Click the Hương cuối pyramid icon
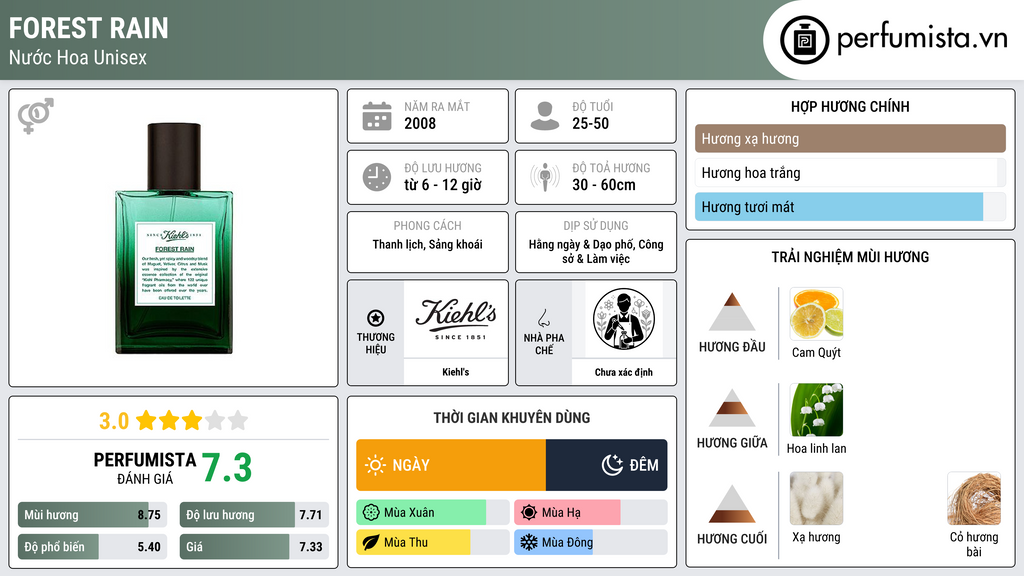Viewport: 1024px width, 576px height. (732, 504)
